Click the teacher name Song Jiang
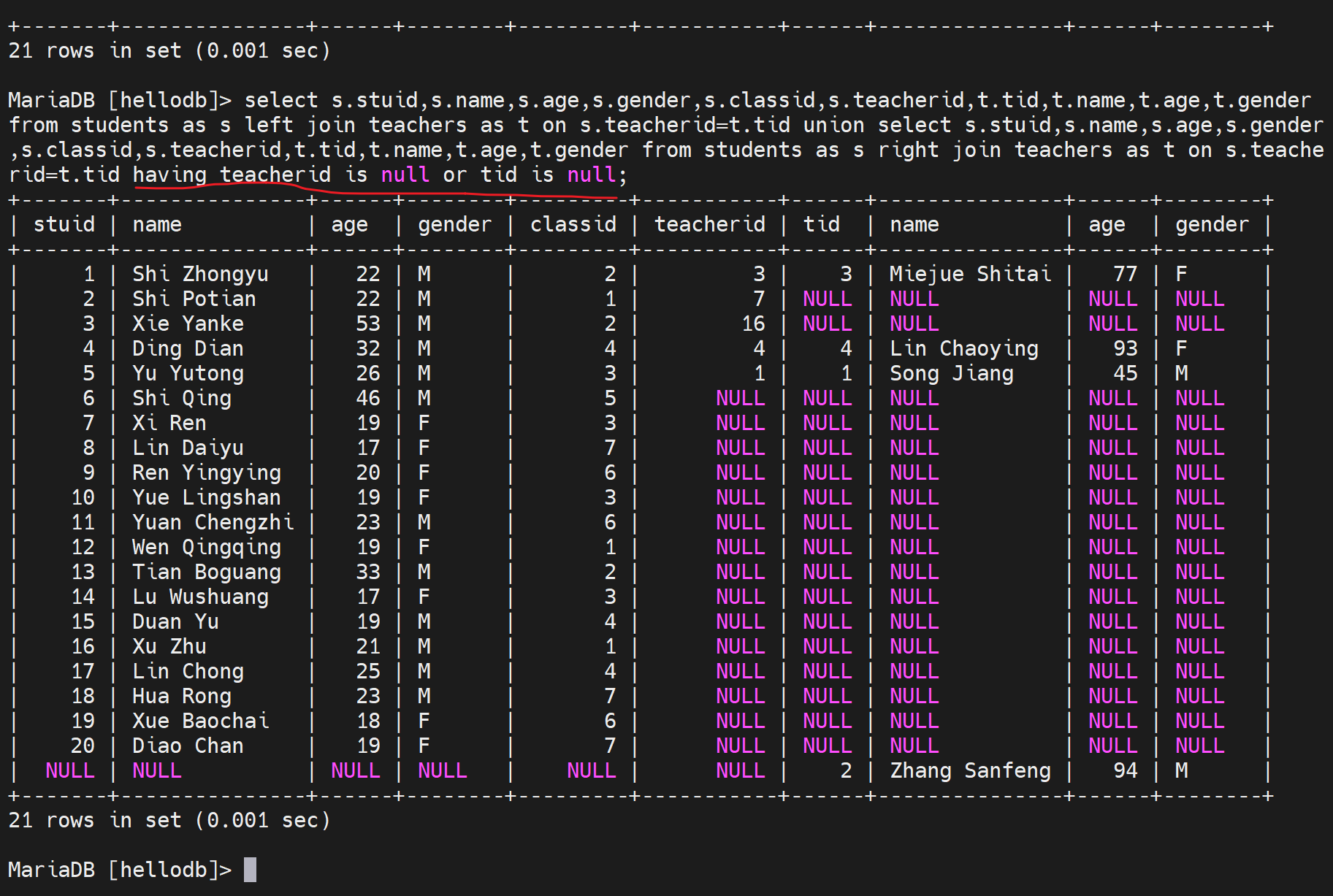Viewport: 1333px width, 896px height. tap(951, 373)
